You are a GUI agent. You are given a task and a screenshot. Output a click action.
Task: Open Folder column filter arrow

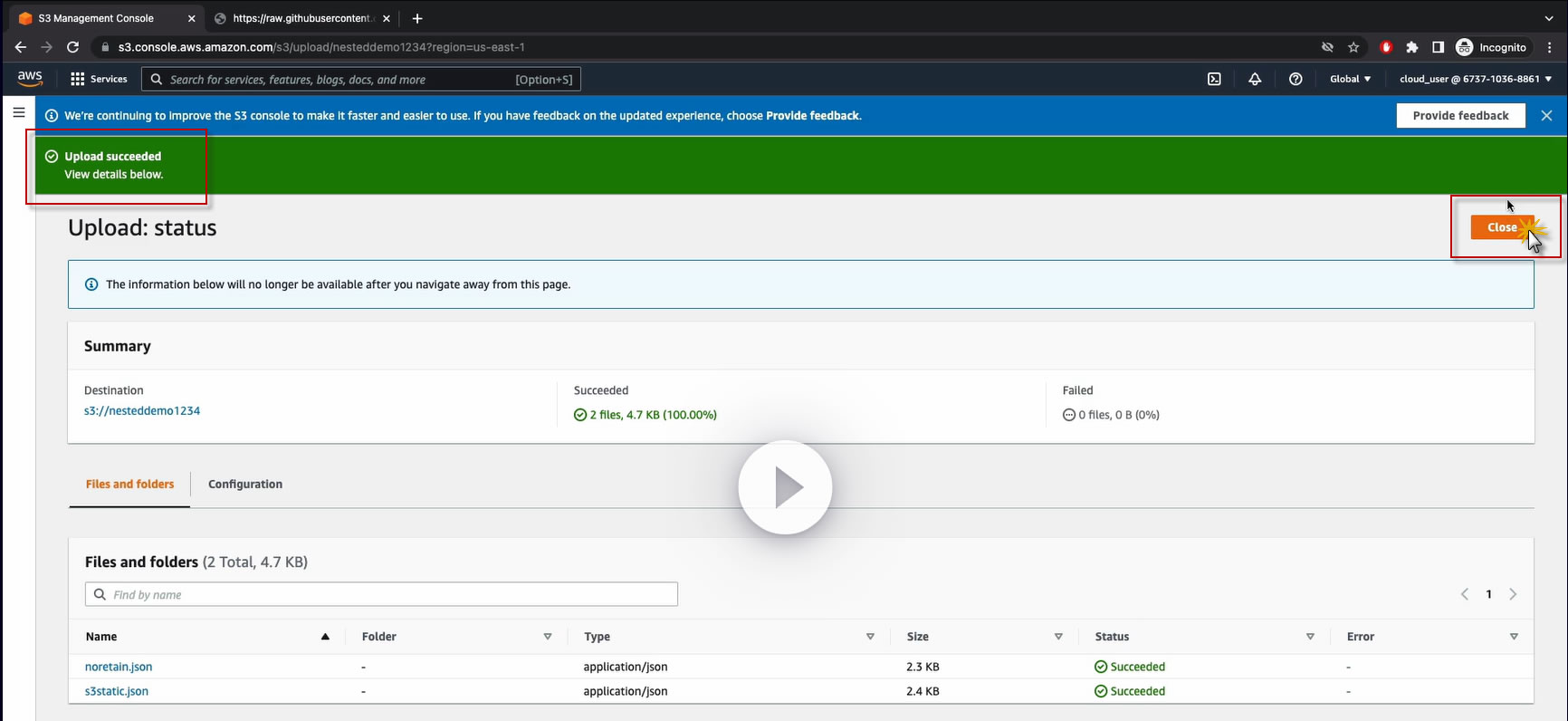[x=548, y=637]
